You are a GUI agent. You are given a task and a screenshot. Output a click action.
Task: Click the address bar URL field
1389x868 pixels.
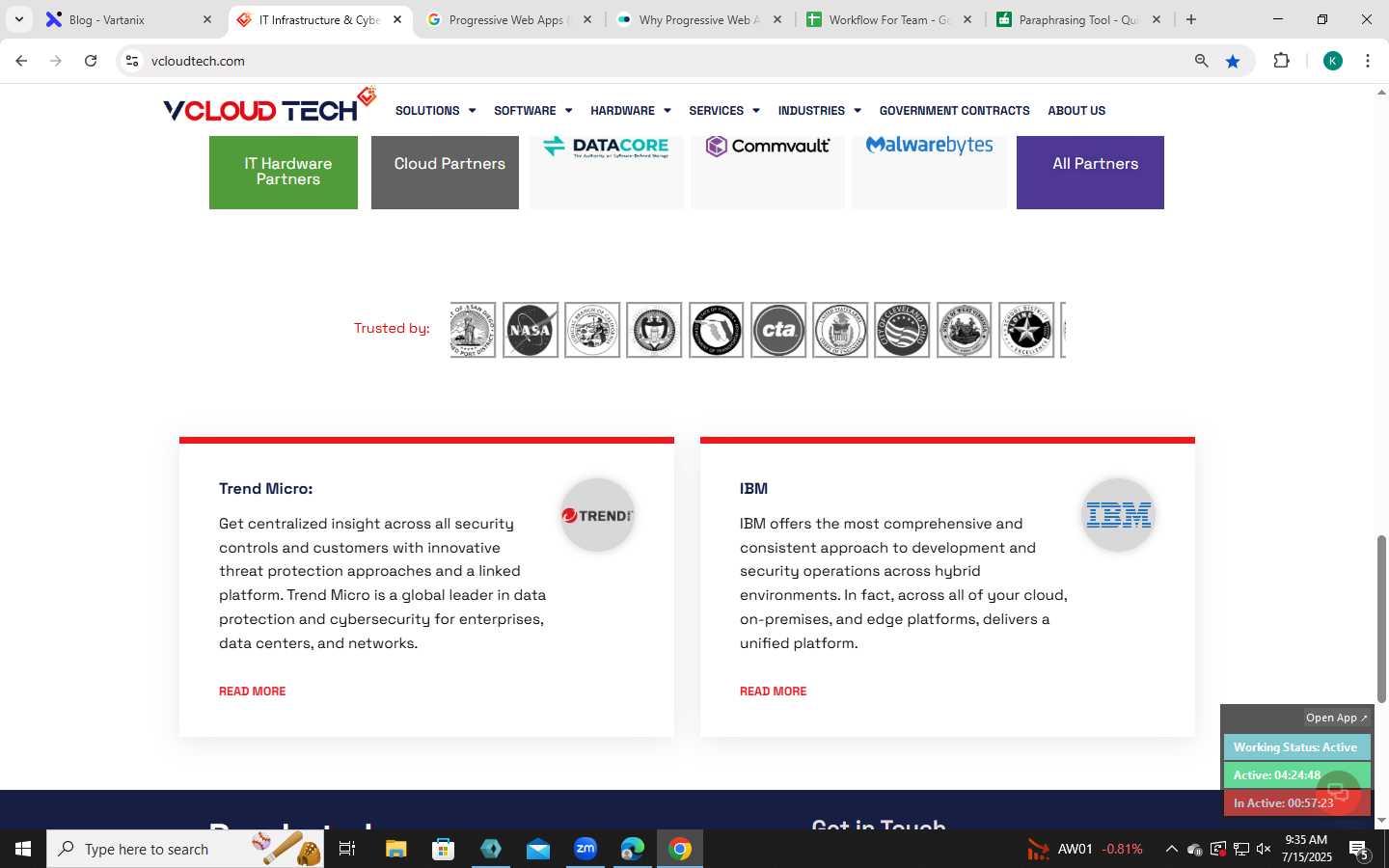pos(666,61)
